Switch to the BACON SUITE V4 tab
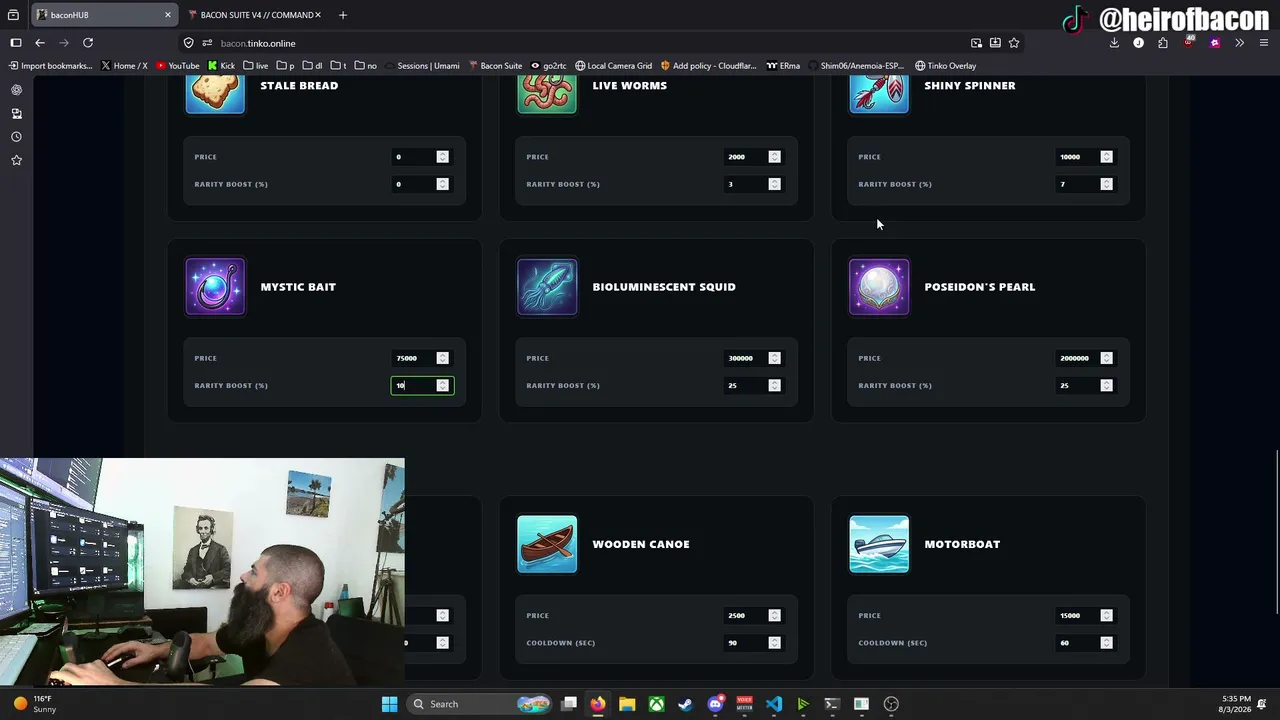Screen dimensions: 1280x720 pyautogui.click(x=255, y=15)
